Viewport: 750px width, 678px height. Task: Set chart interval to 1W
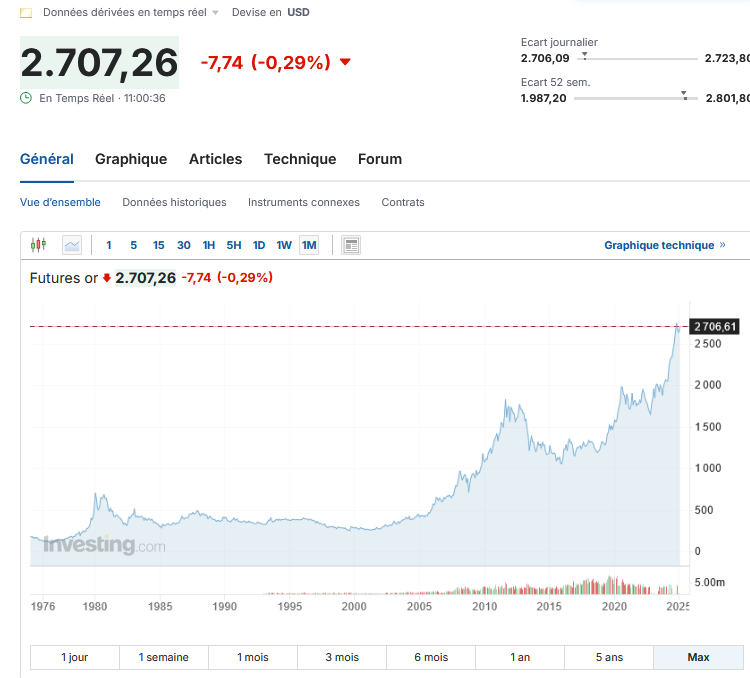284,245
